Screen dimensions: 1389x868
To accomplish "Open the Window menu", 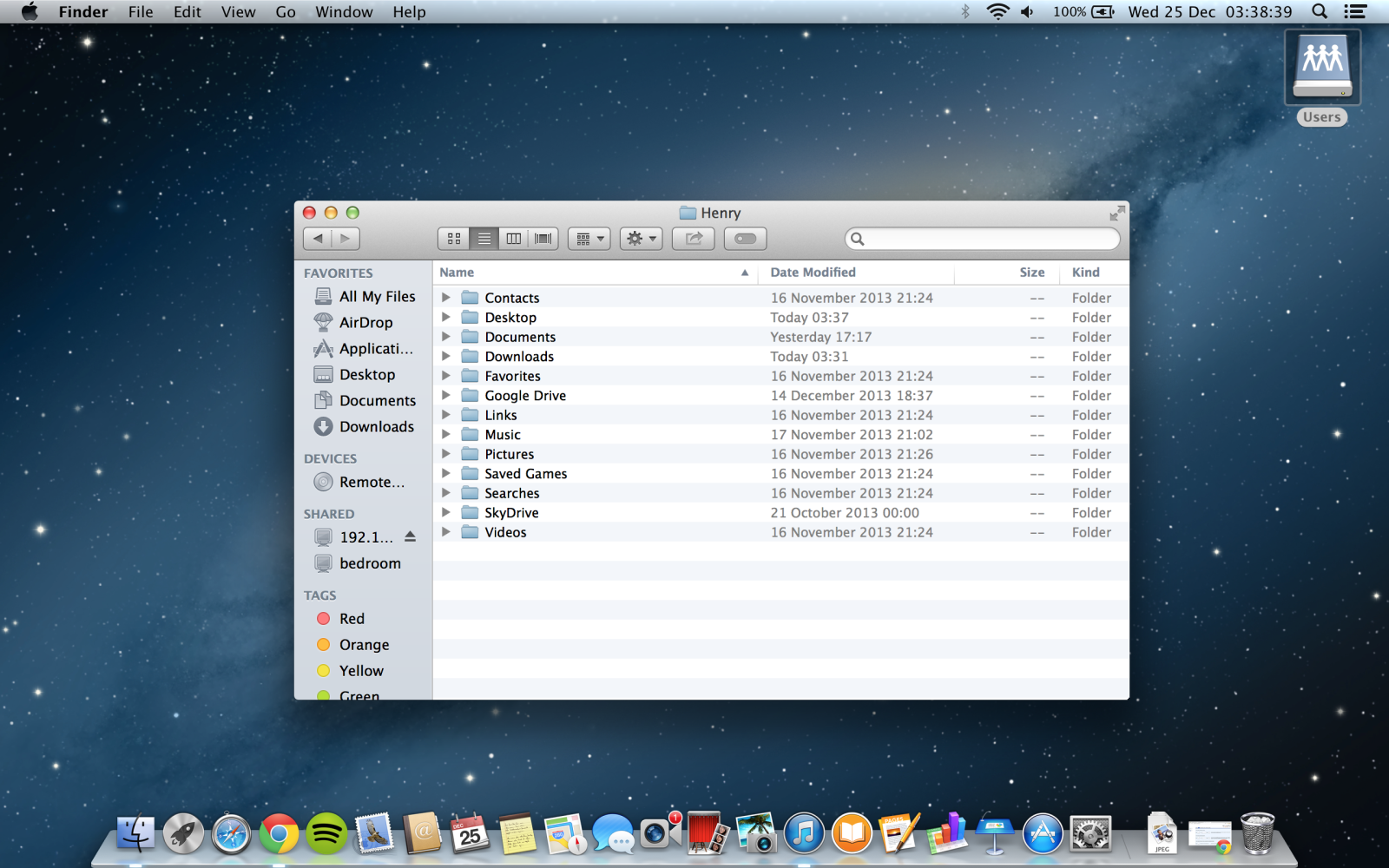I will (344, 12).
